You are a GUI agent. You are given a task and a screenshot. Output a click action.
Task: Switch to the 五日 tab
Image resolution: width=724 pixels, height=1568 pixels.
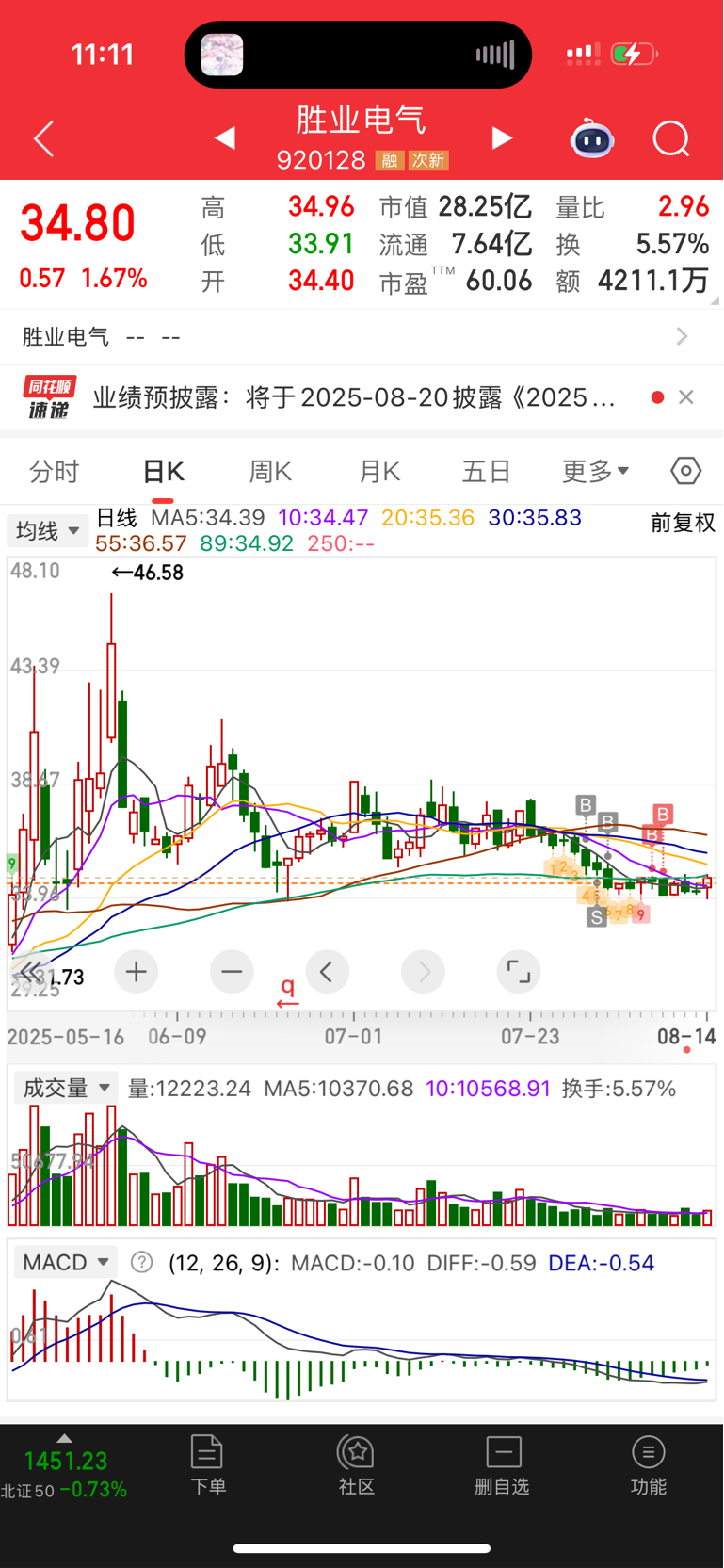pyautogui.click(x=487, y=471)
